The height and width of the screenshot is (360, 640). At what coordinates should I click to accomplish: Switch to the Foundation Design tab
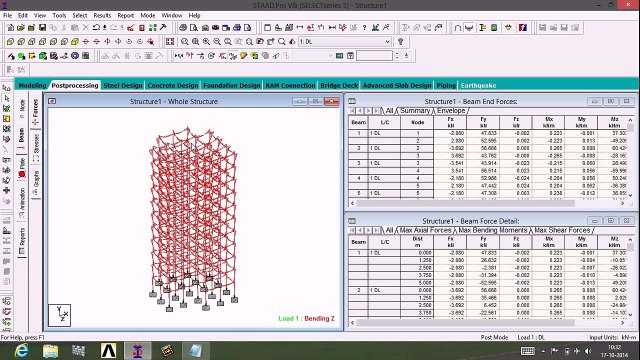pyautogui.click(x=231, y=85)
